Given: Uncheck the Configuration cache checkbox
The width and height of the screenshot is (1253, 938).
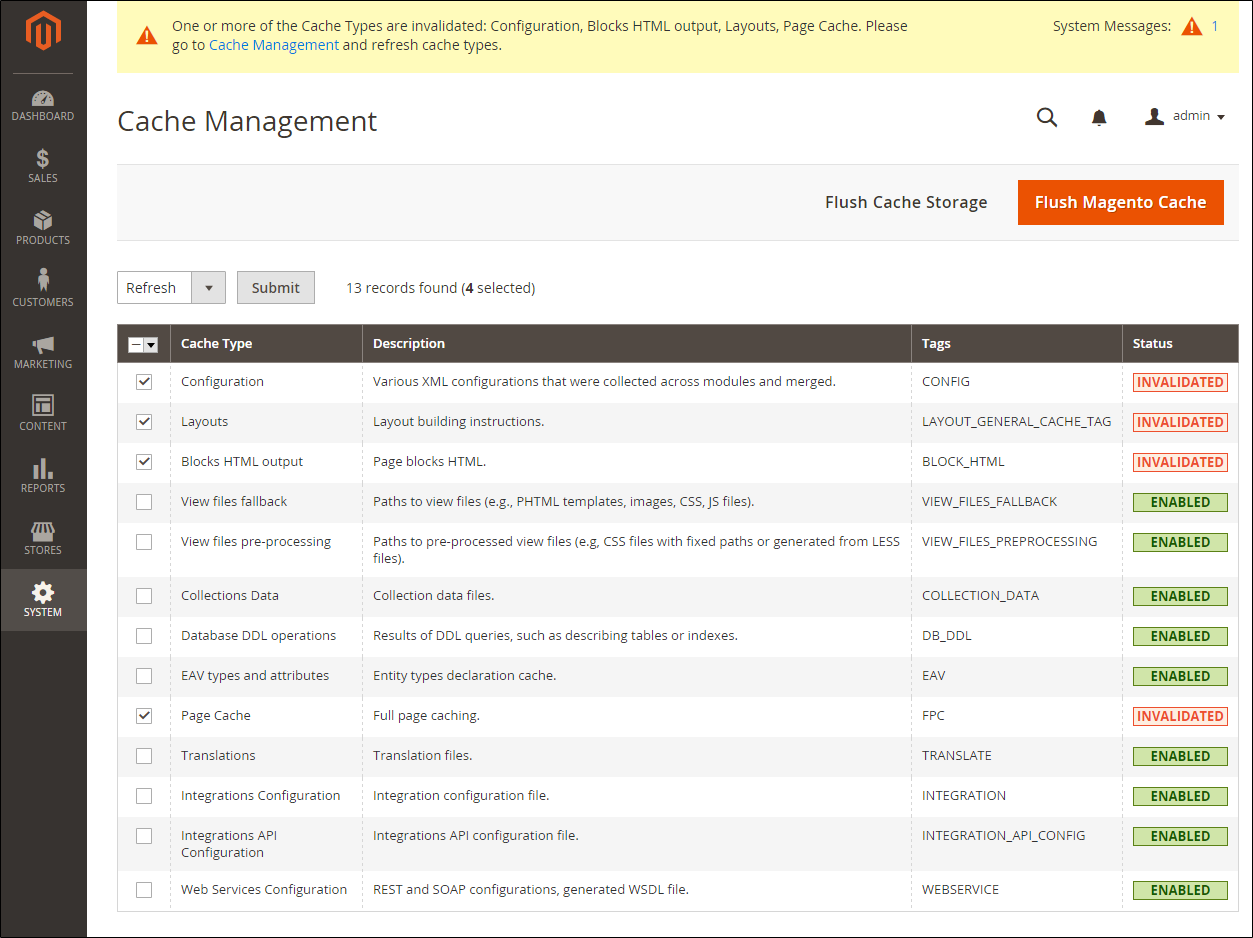Looking at the screenshot, I should coord(144,382).
